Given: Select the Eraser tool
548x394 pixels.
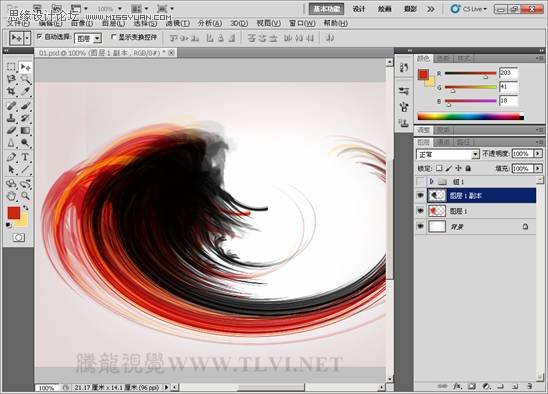Looking at the screenshot, I should click(11, 130).
